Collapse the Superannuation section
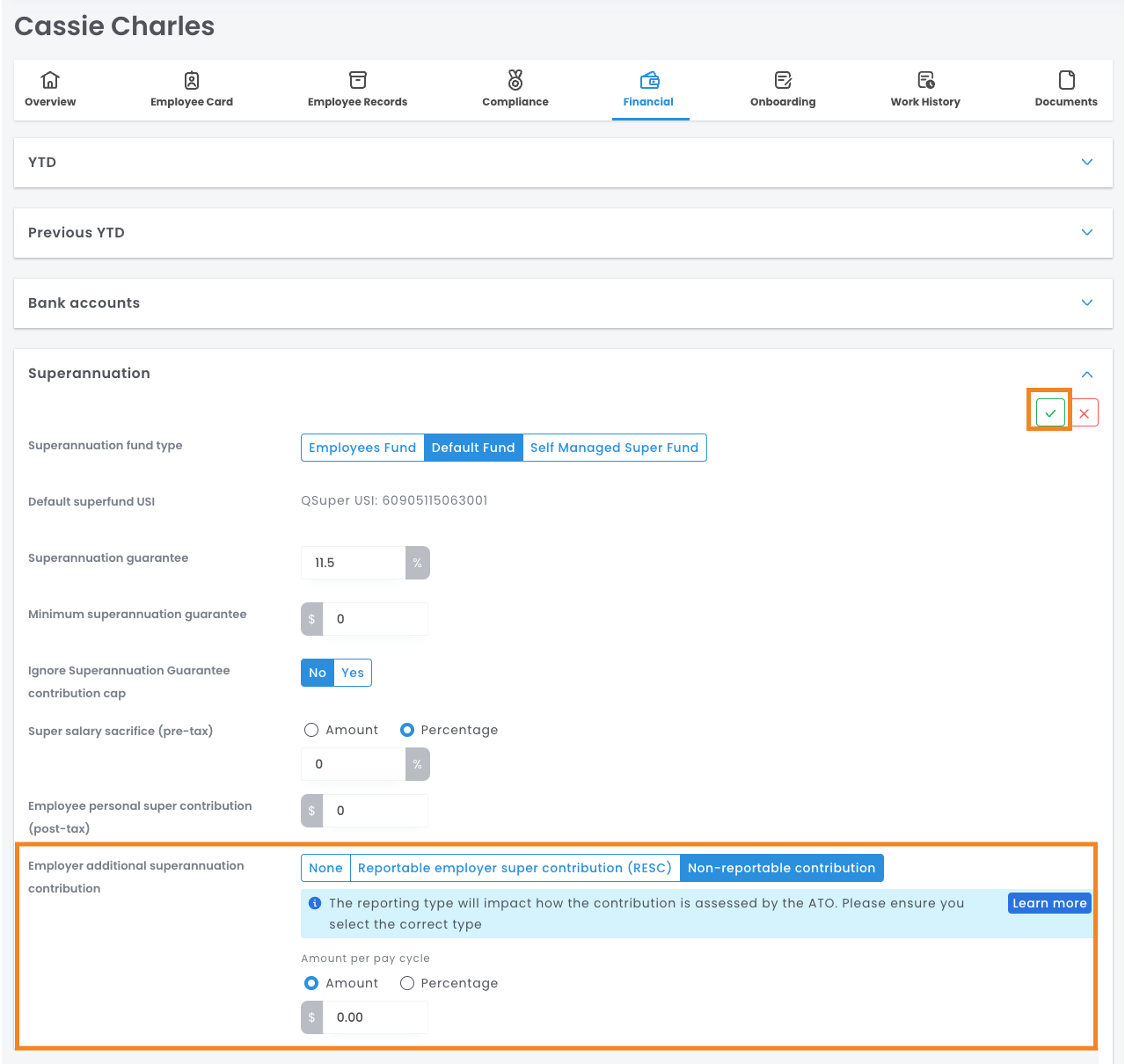The image size is (1125, 1064). [1087, 375]
